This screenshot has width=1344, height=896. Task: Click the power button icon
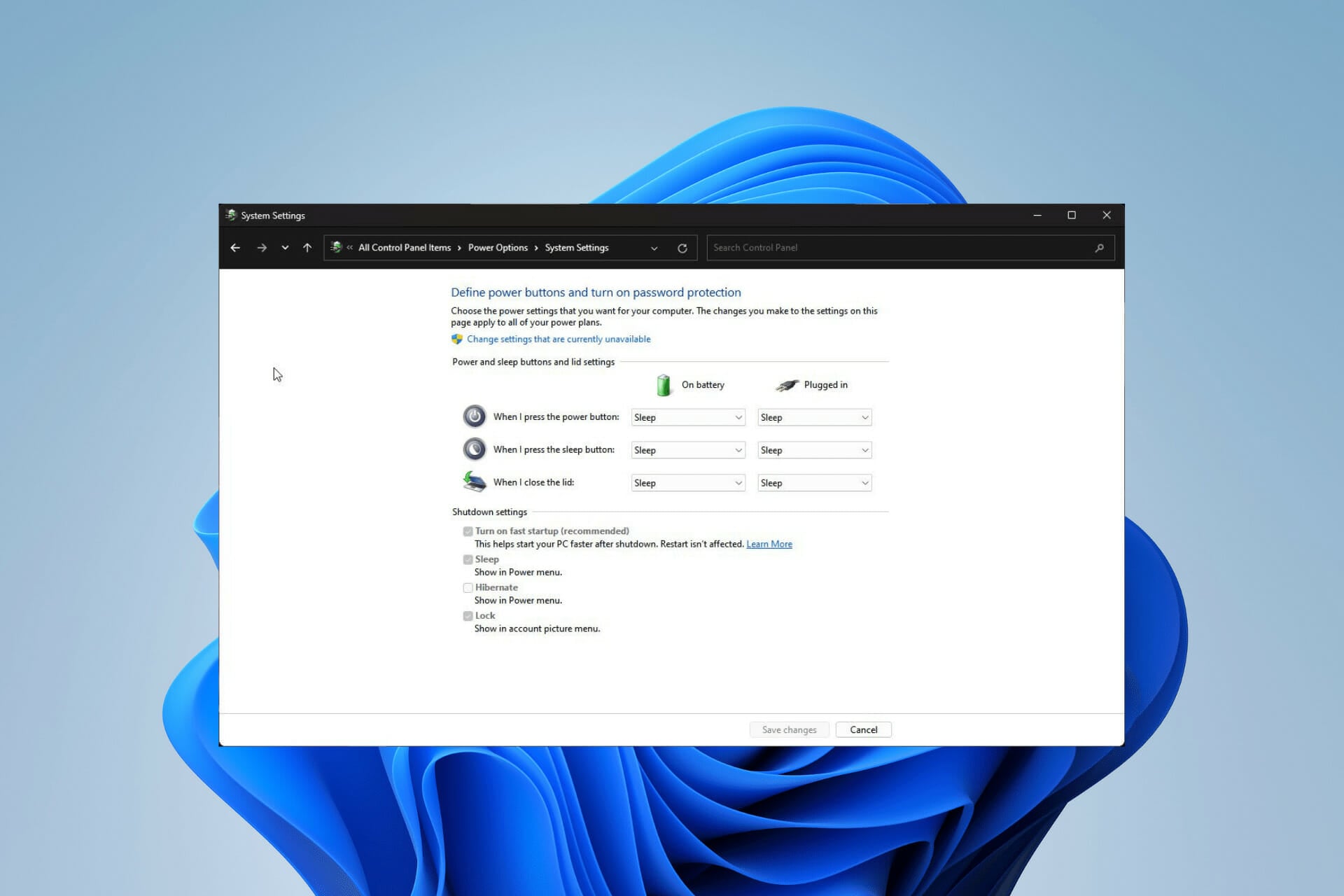[475, 416]
